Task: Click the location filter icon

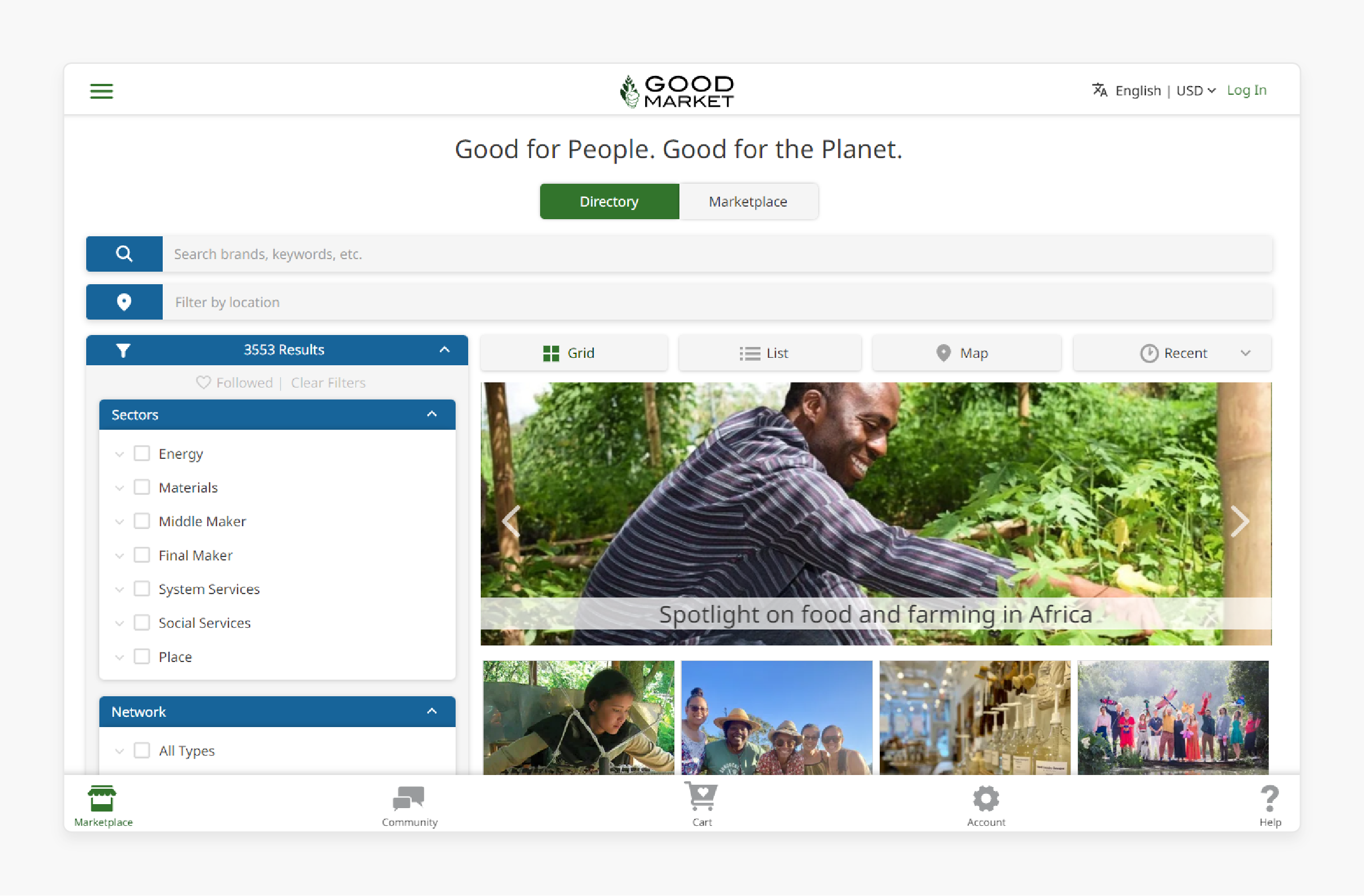Action: point(124,301)
